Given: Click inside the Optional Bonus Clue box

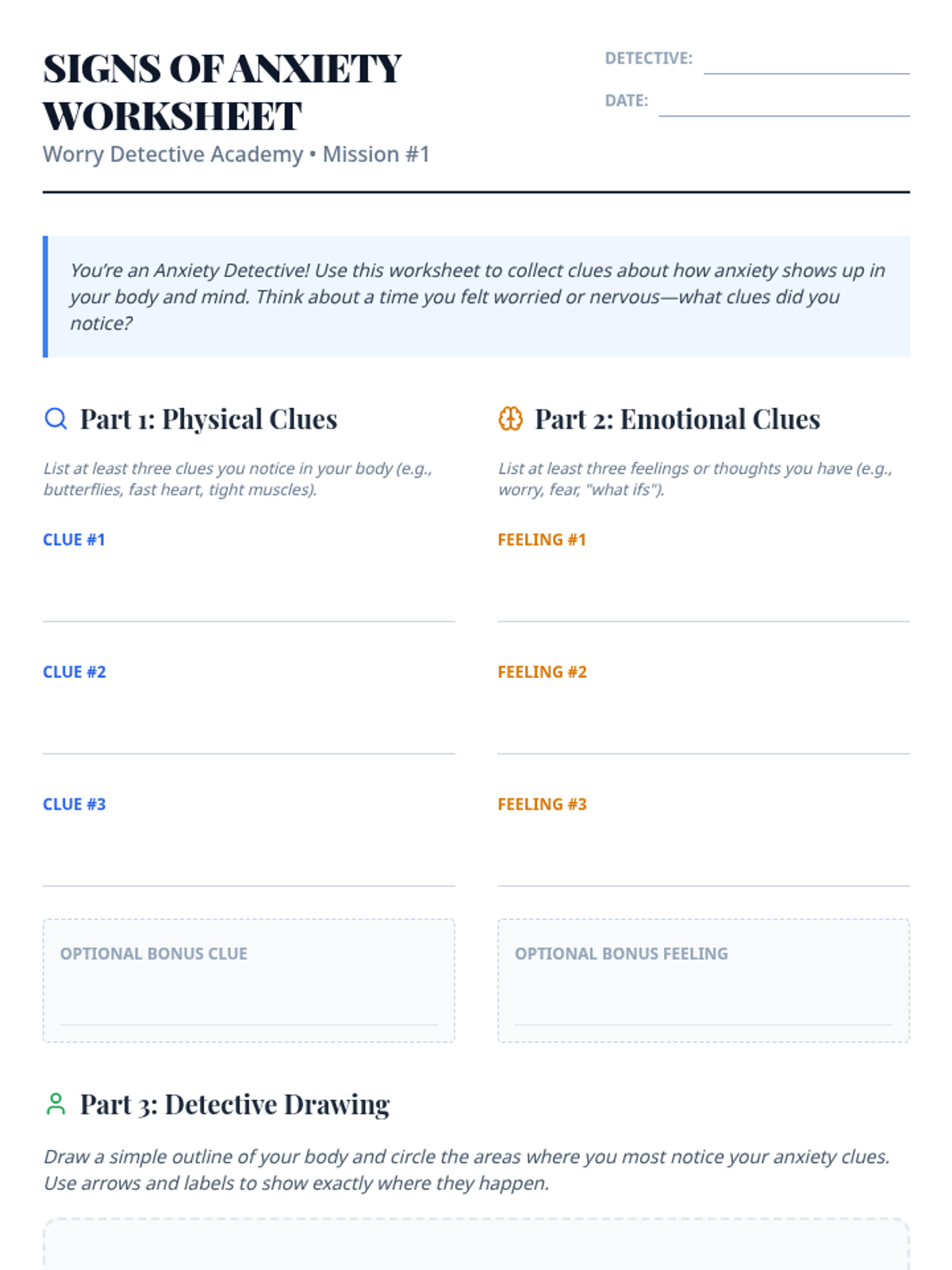Looking at the screenshot, I should click(x=248, y=997).
